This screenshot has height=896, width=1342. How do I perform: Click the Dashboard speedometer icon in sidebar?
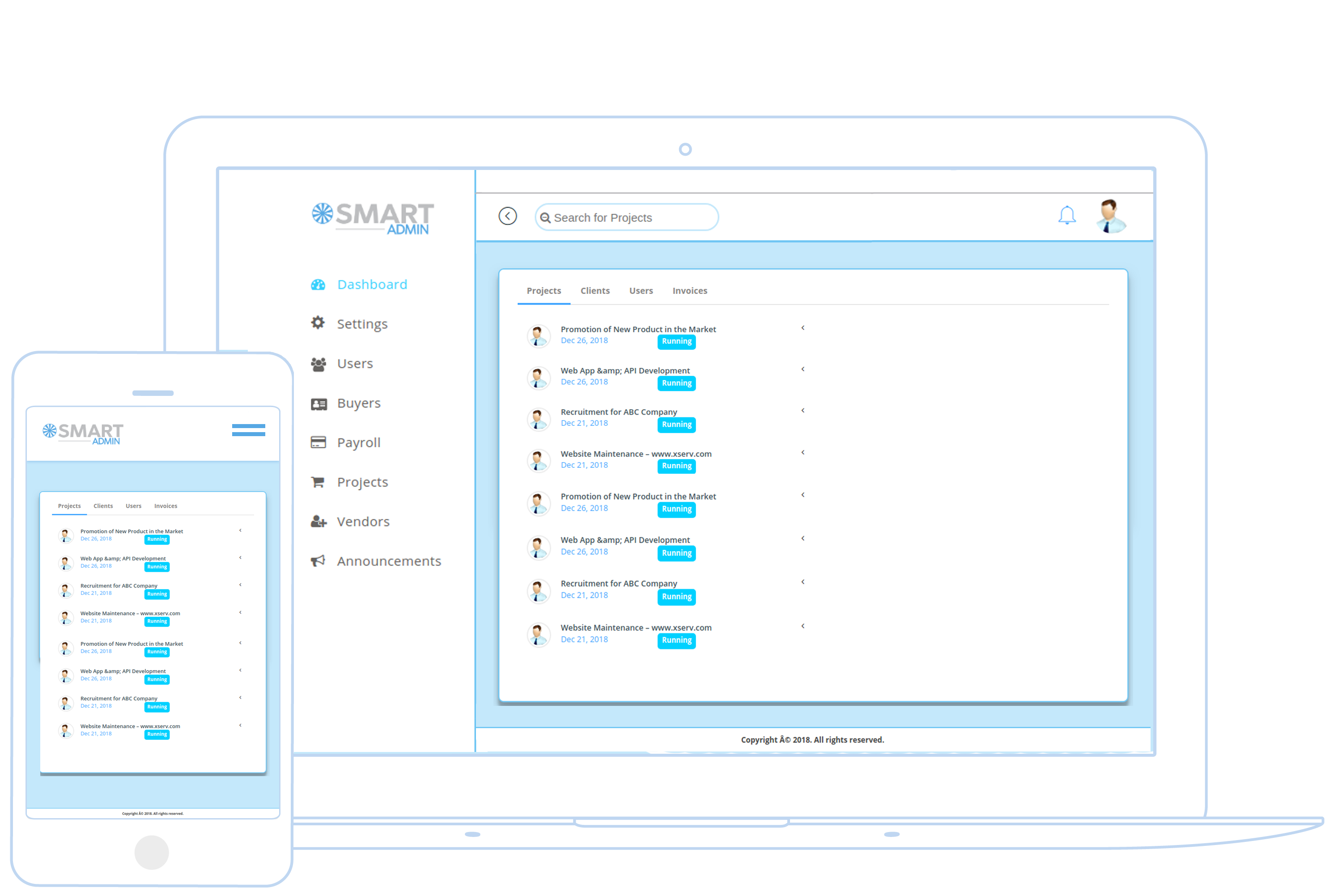click(318, 285)
